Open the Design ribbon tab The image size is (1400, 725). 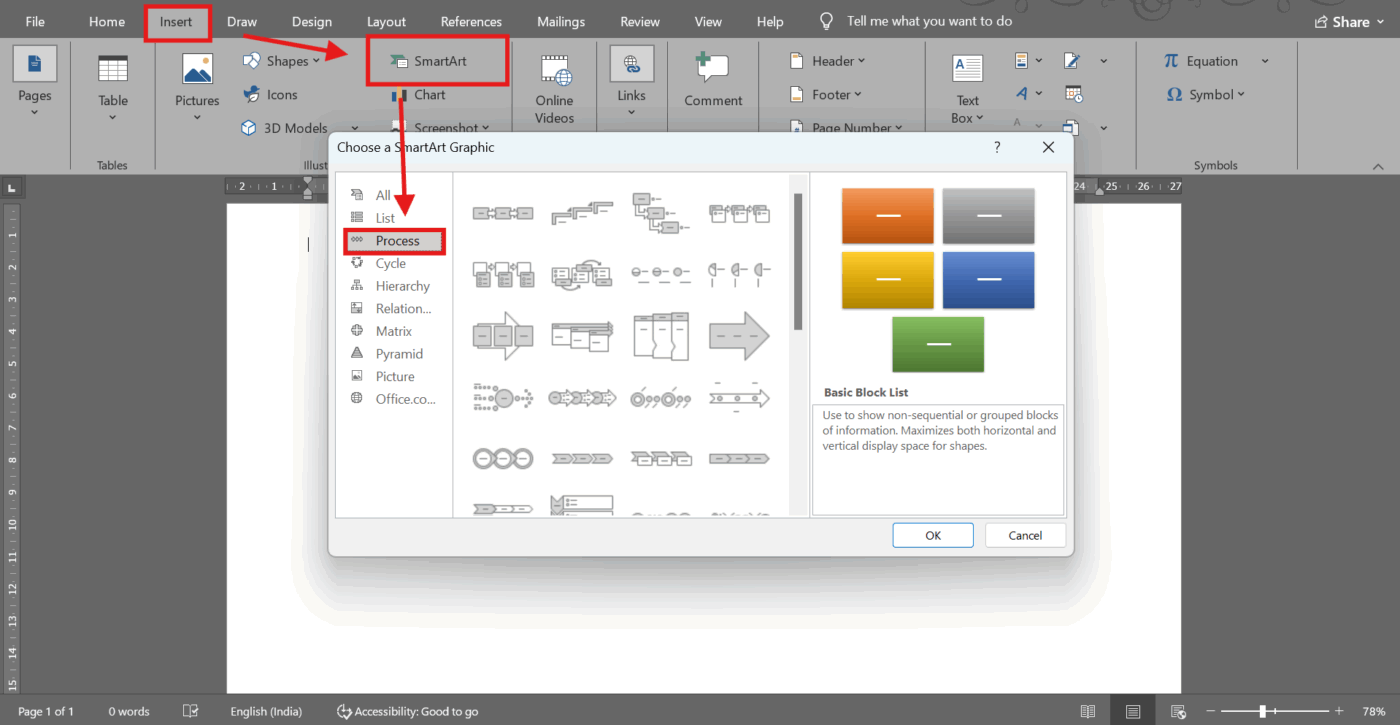[x=311, y=20]
